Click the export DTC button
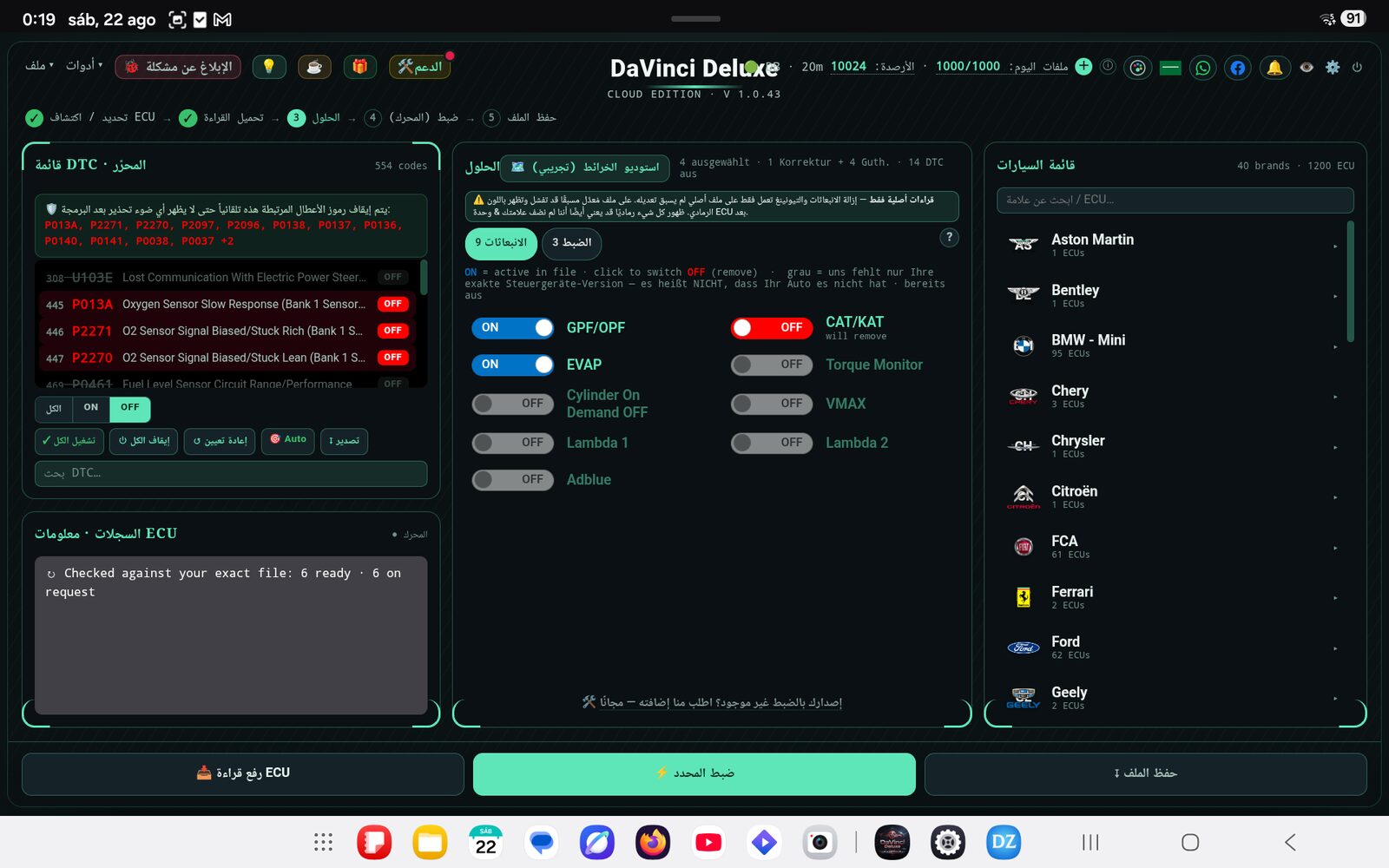Viewport: 1389px width, 868px height. (344, 441)
